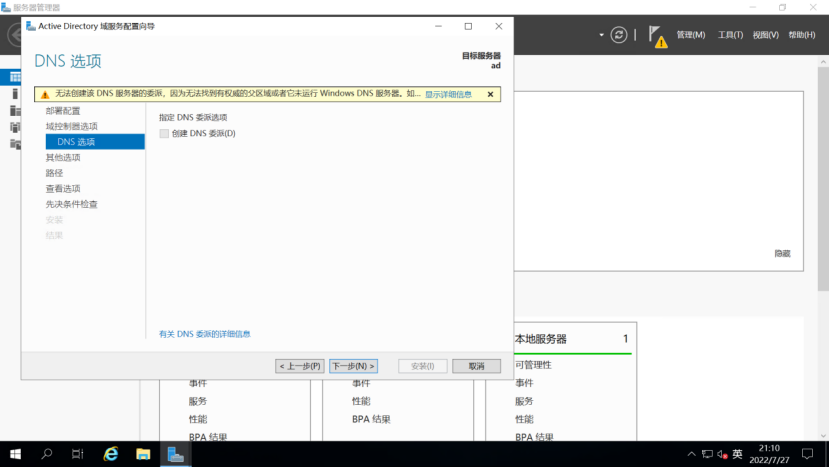Click network icon in system tray
The image size is (830, 467).
coord(707,454)
